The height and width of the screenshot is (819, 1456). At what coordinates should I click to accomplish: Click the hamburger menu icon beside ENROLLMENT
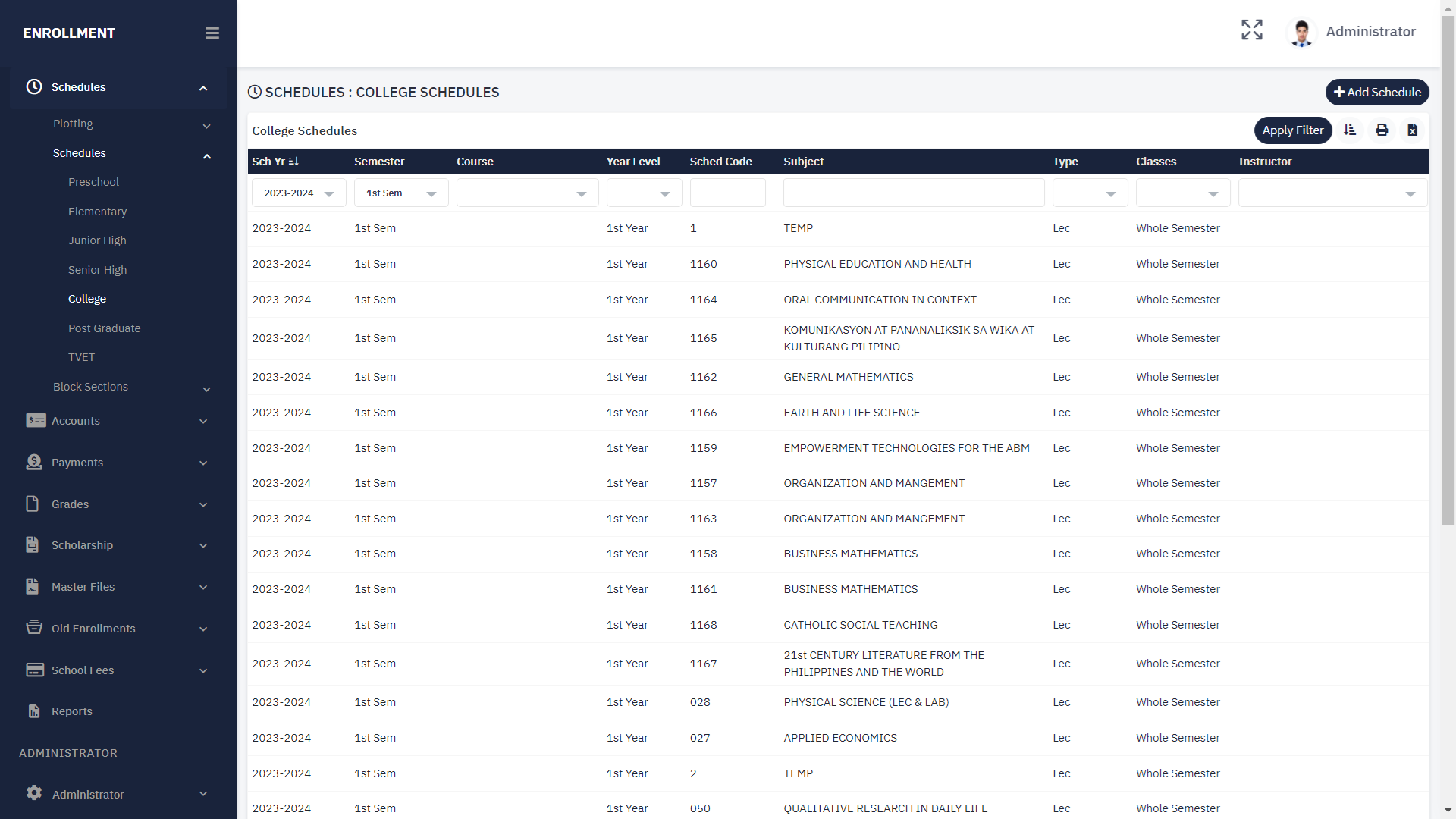(x=212, y=33)
